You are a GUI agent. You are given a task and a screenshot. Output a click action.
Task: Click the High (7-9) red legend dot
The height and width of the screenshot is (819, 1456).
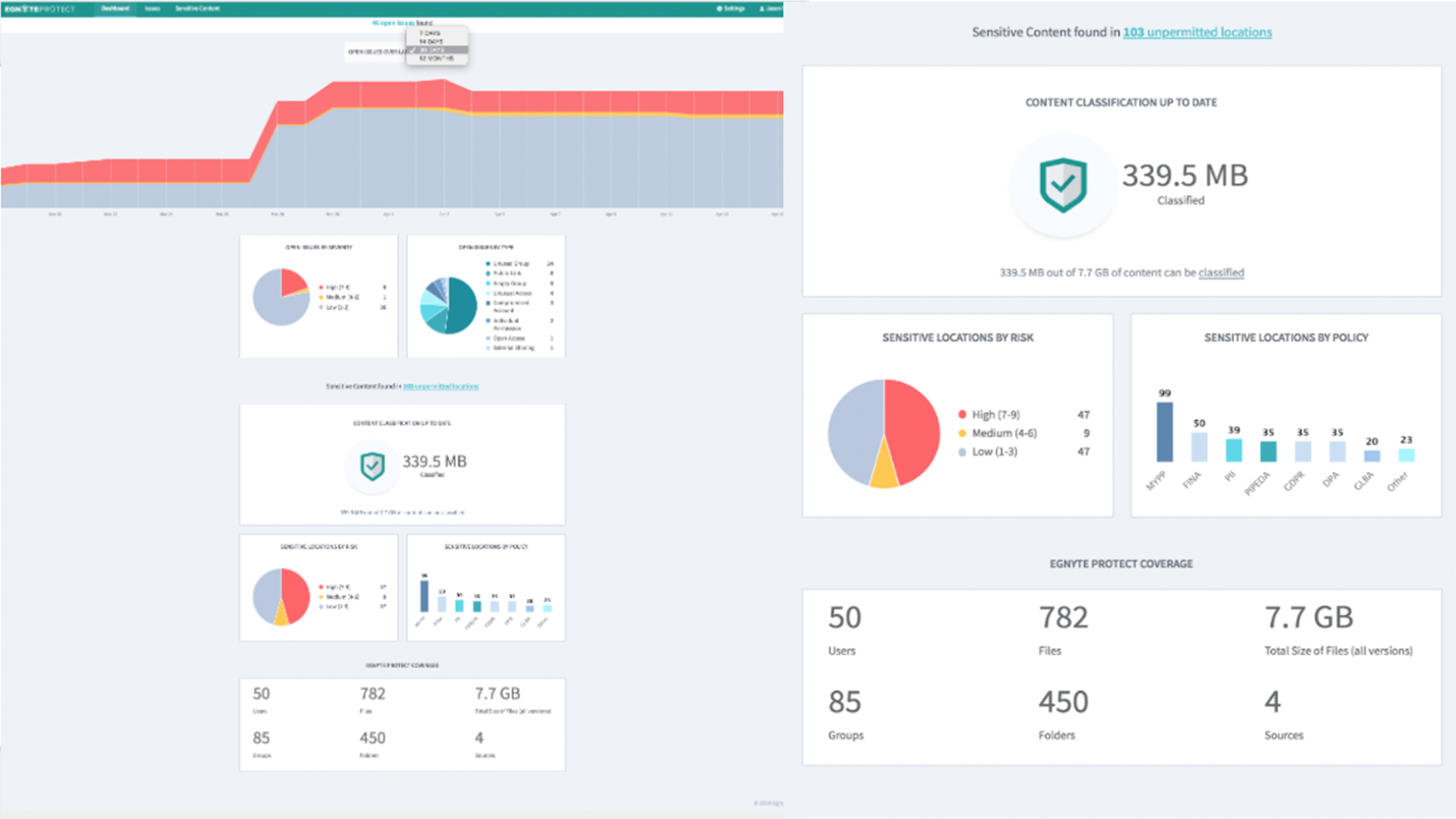[962, 415]
